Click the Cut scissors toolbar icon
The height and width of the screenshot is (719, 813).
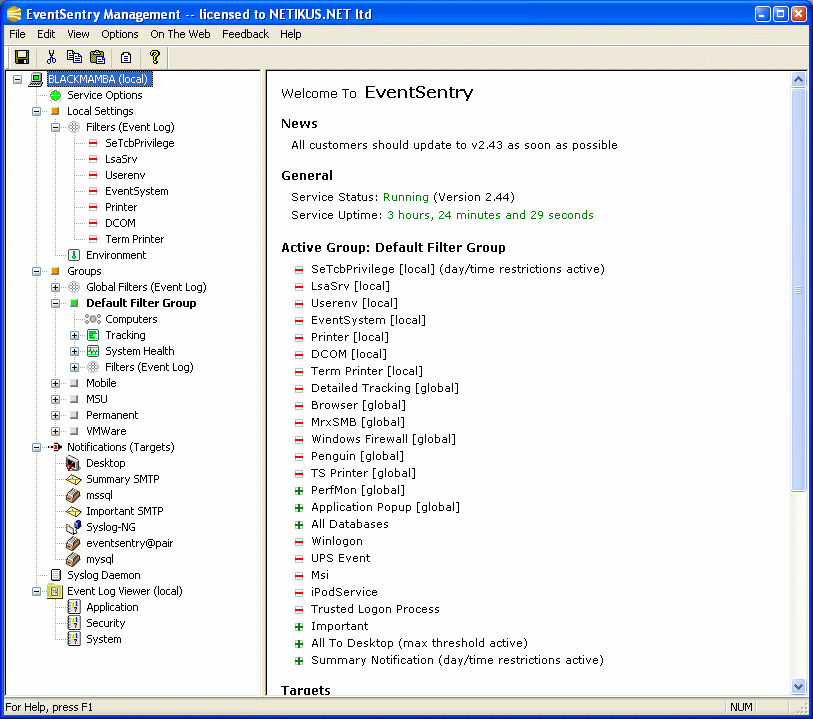(x=51, y=57)
